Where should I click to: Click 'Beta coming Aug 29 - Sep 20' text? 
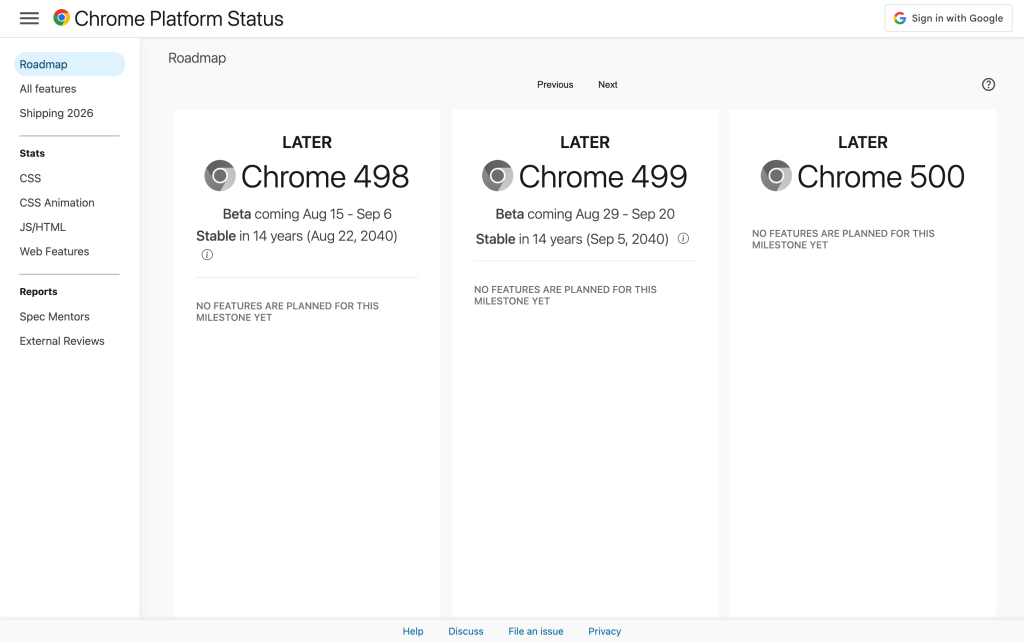coord(585,214)
